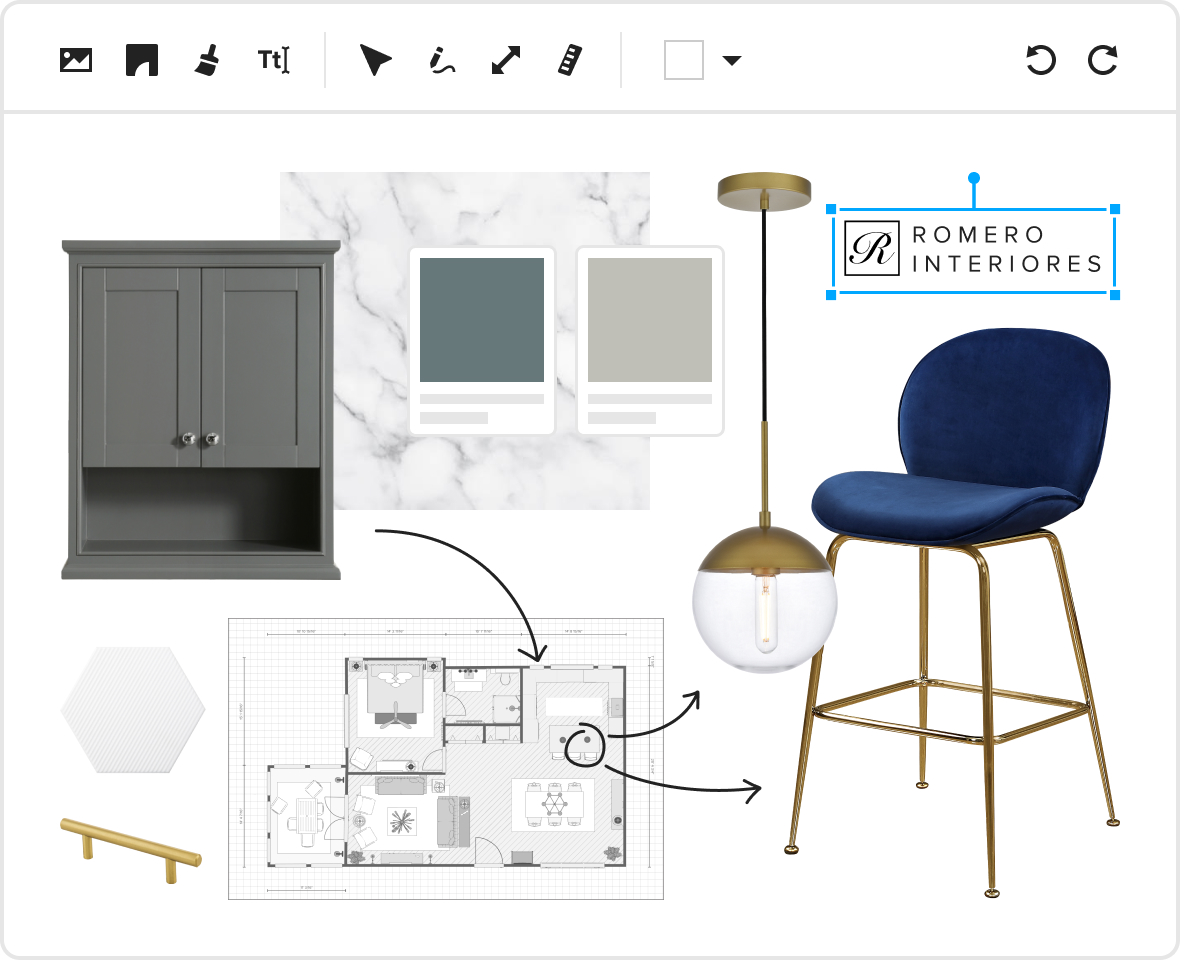Select the paint brush tool
Screen dimensions: 1190x960
click(207, 60)
